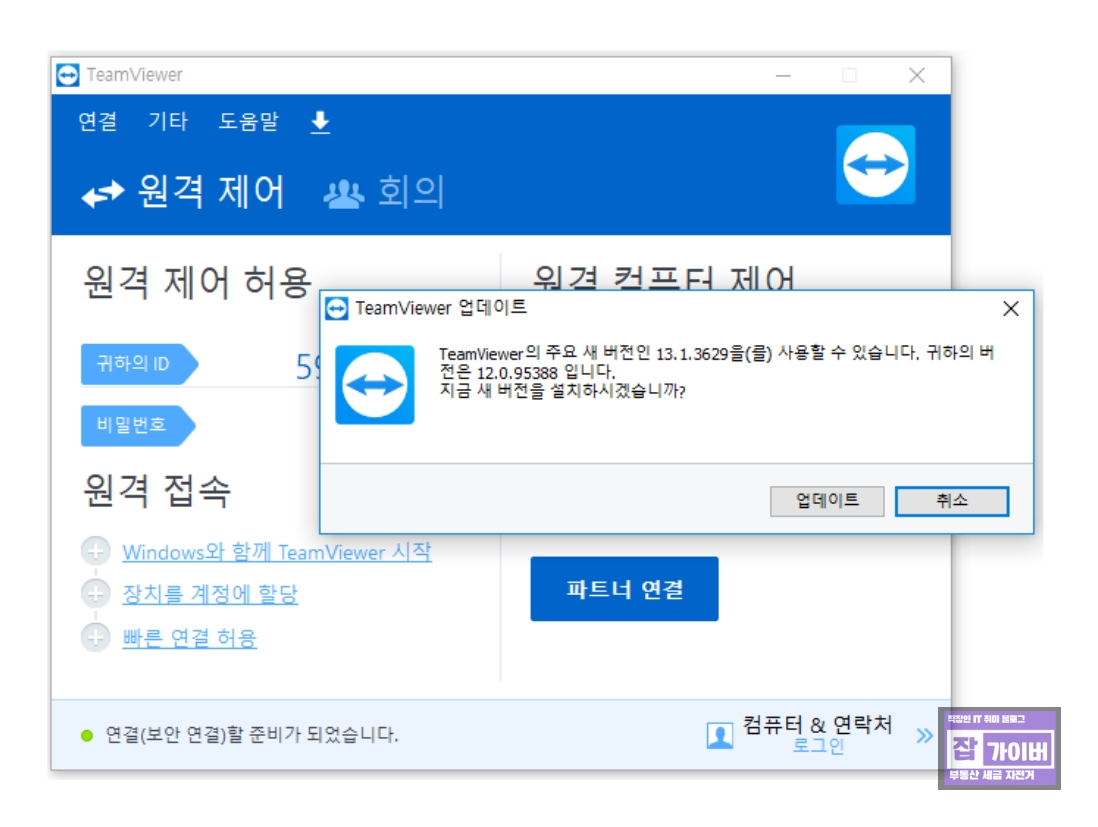Click the download arrow icon in menu bar
The image size is (1098, 827).
[x=320, y=122]
